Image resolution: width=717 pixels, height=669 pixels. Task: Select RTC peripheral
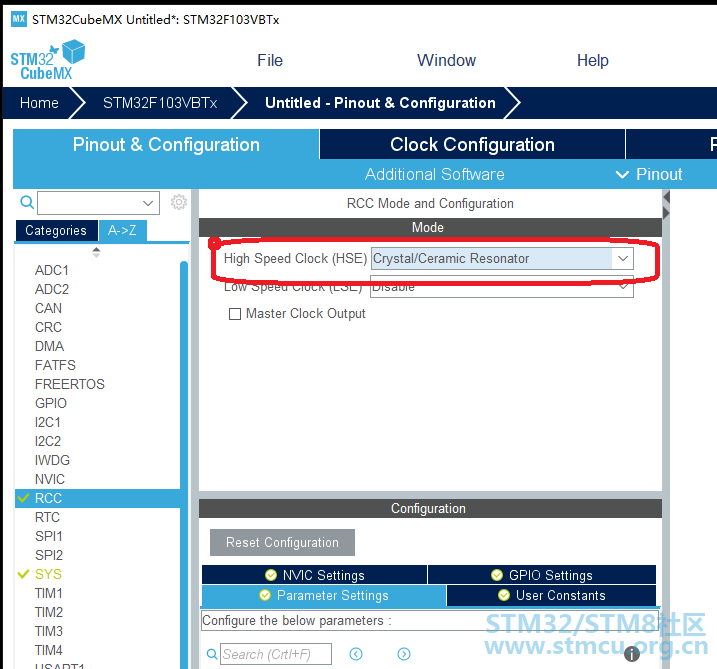click(x=47, y=517)
